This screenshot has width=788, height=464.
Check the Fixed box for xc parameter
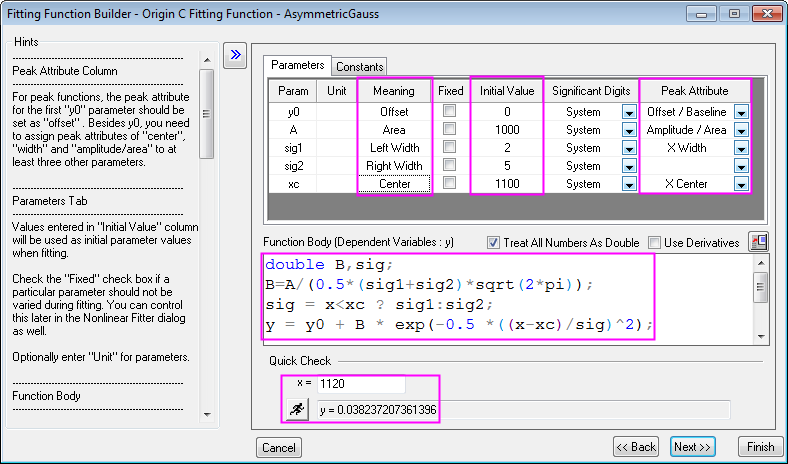point(450,184)
